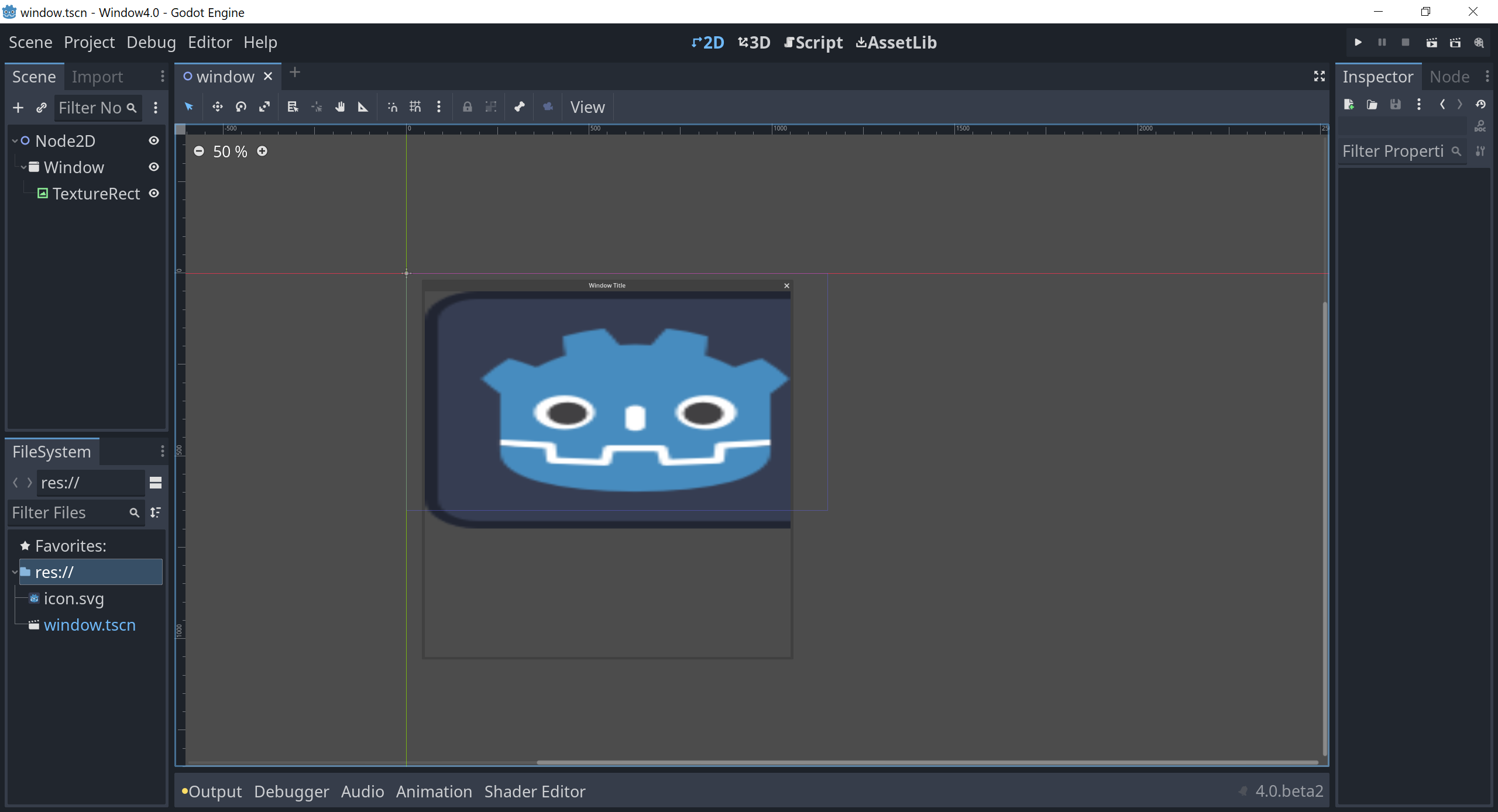The height and width of the screenshot is (812, 1498).
Task: Select the Ruler tool
Action: tap(363, 107)
